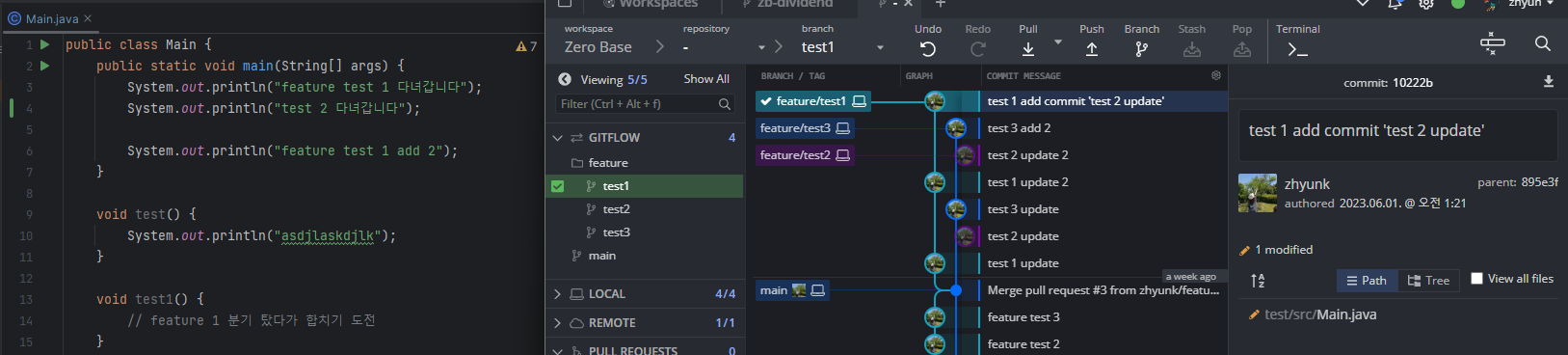Expand the LOCAL section

click(557, 294)
